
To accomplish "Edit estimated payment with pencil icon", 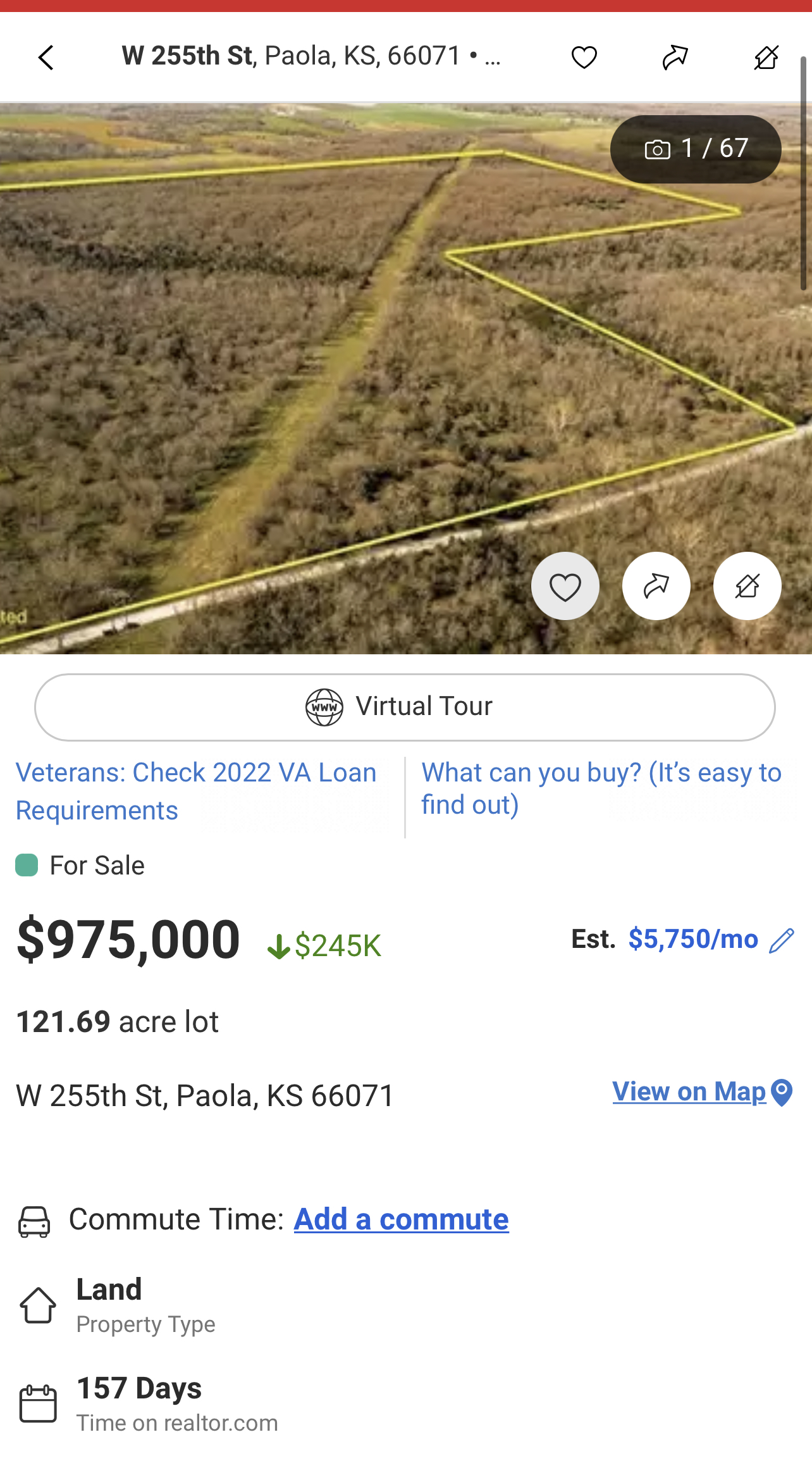I will coord(782,940).
